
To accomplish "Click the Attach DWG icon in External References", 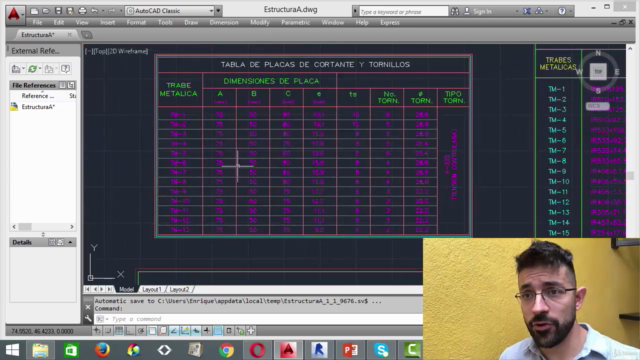I will 16,69.
